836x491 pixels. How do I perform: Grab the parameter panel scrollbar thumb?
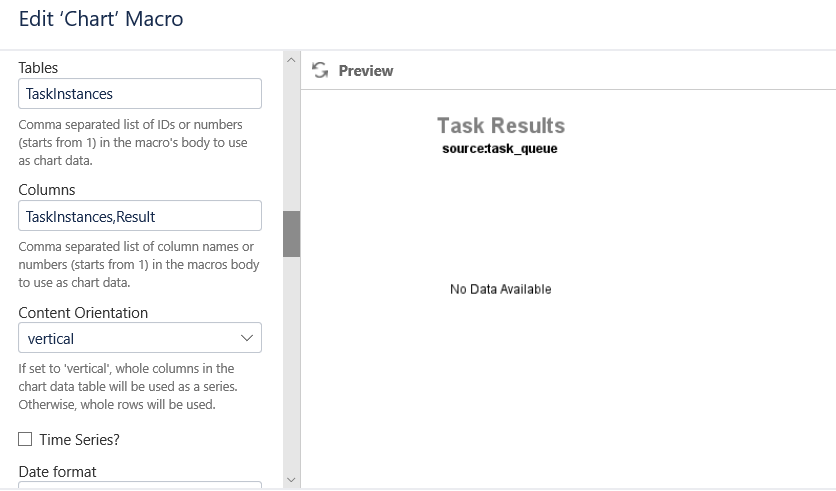pos(291,234)
